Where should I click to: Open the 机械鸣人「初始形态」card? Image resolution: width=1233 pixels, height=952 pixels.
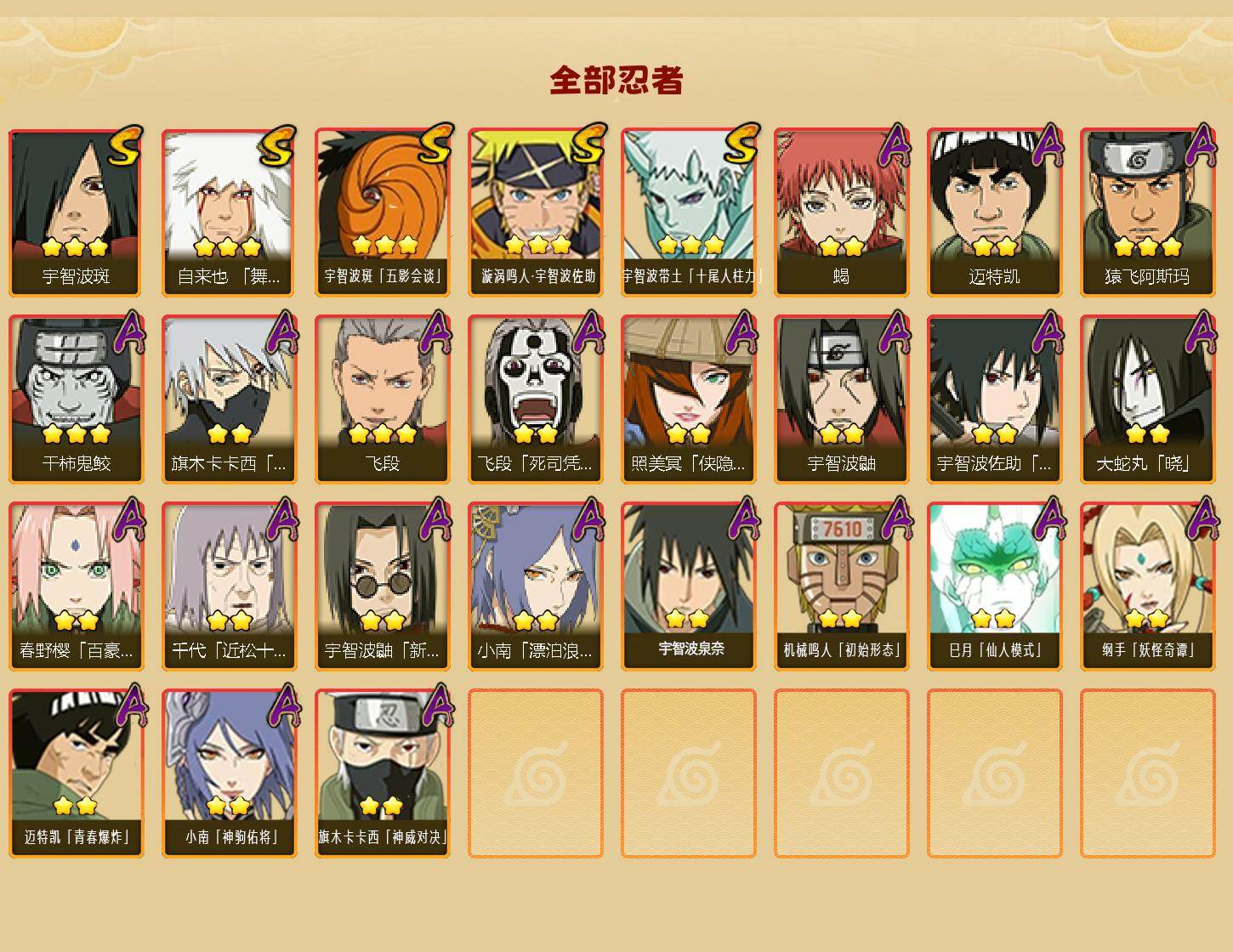point(842,586)
